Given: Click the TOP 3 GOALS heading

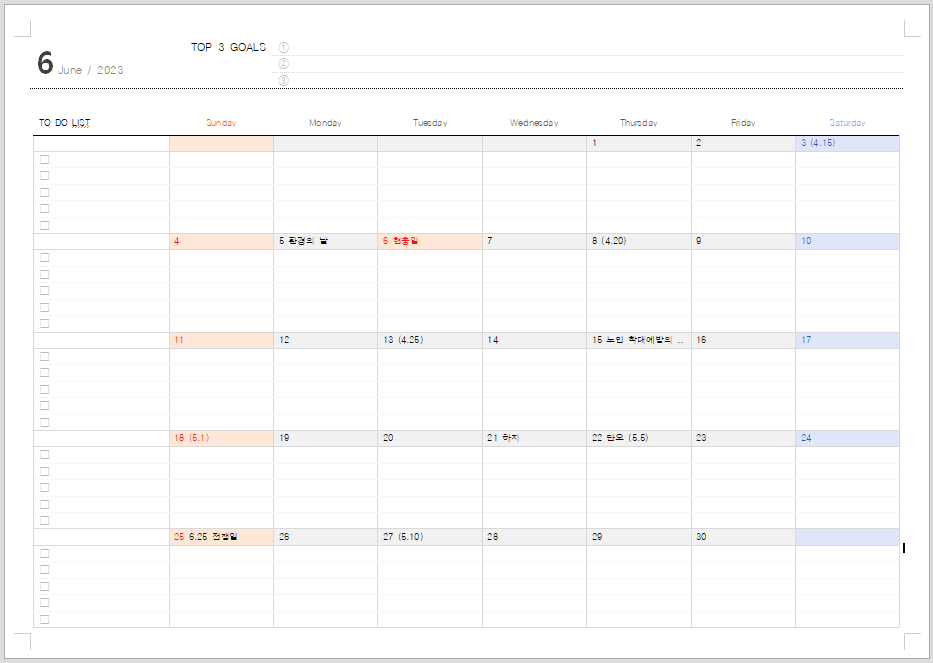Looking at the screenshot, I should click(228, 47).
